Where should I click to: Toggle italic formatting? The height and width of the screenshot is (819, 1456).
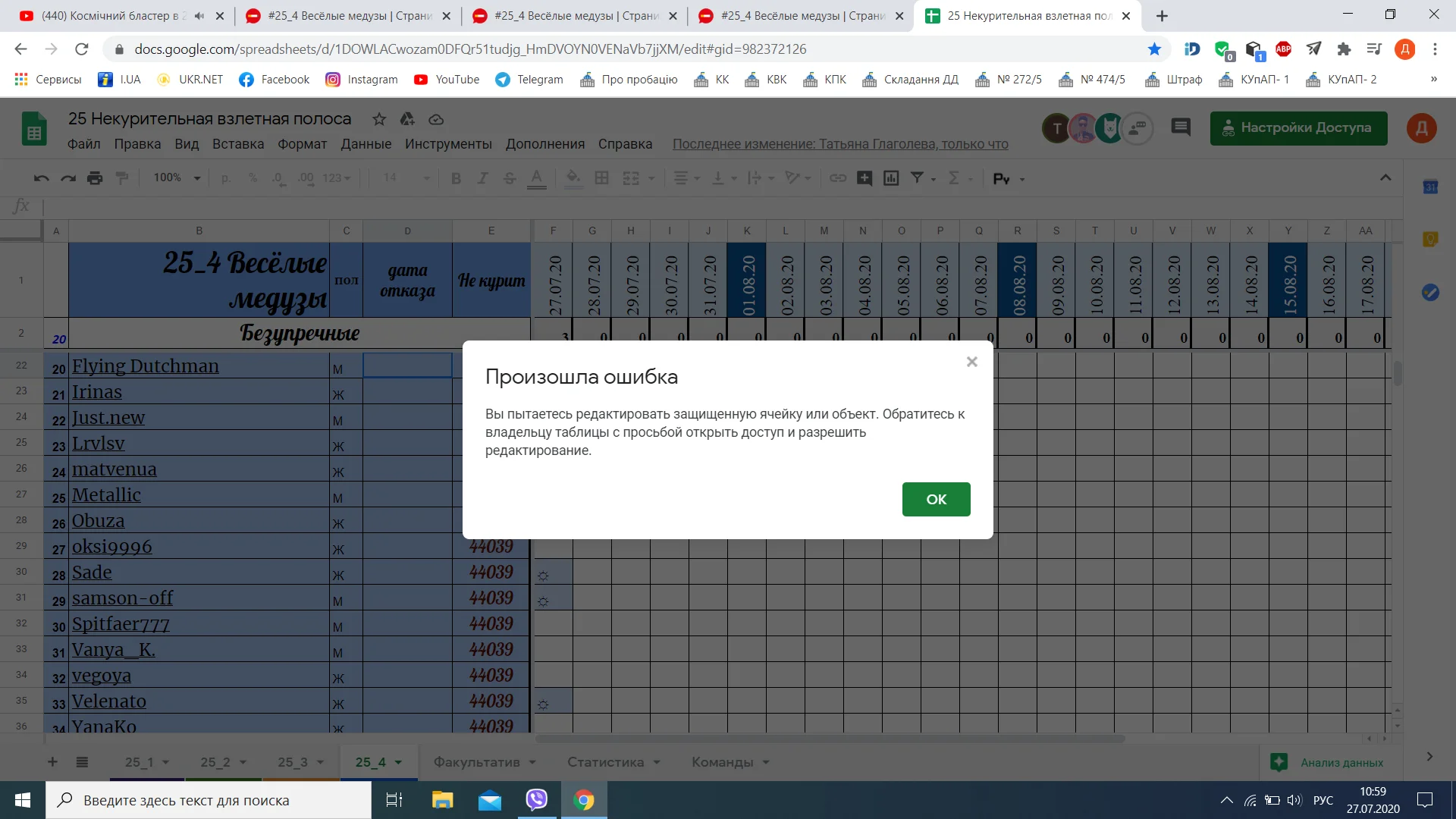click(x=482, y=178)
